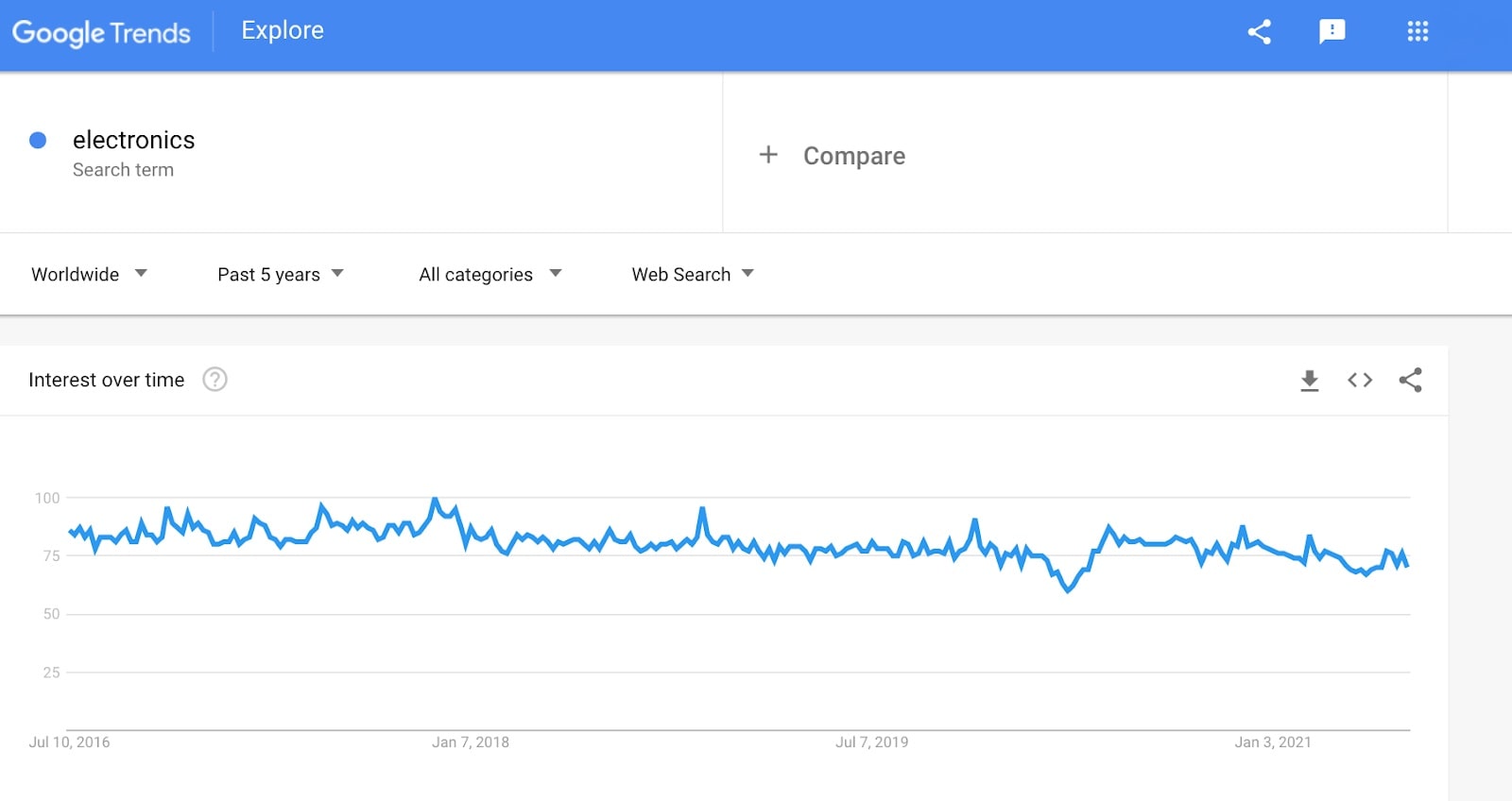
Task: Go to Explore in the header
Action: tap(283, 30)
